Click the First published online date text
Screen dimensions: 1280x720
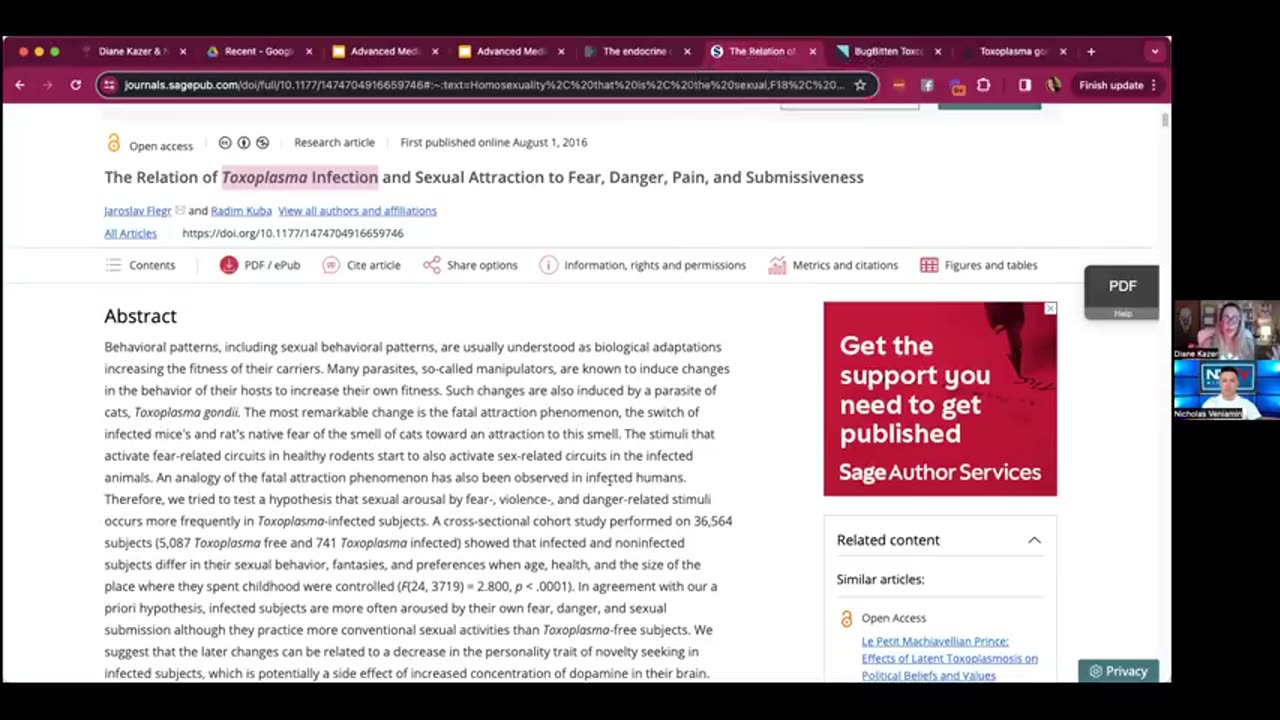(x=494, y=143)
